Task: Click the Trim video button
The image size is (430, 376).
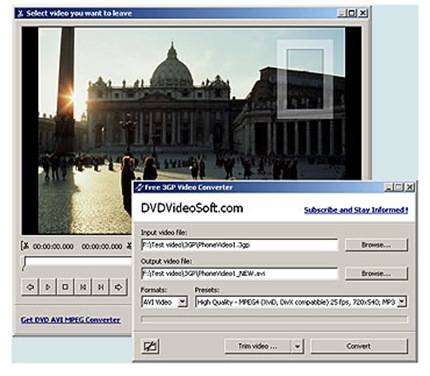Action: [258, 346]
